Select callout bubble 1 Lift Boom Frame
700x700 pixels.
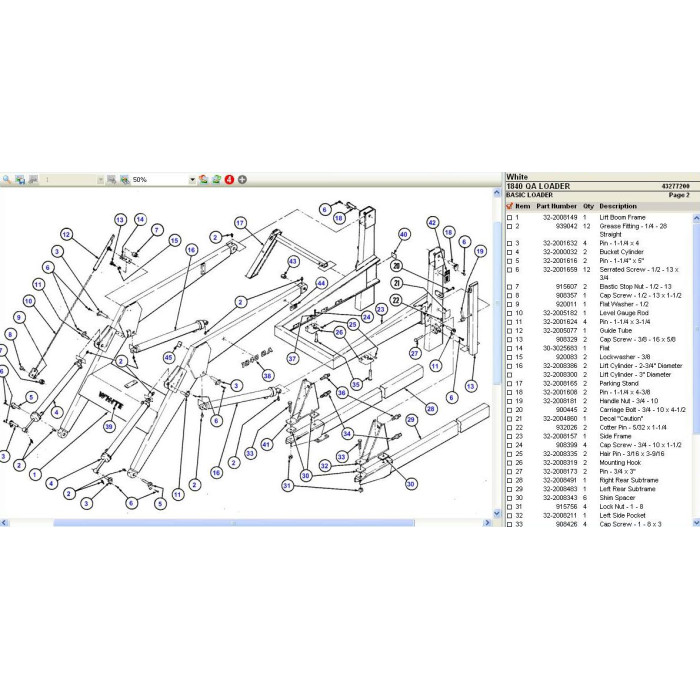[35, 474]
